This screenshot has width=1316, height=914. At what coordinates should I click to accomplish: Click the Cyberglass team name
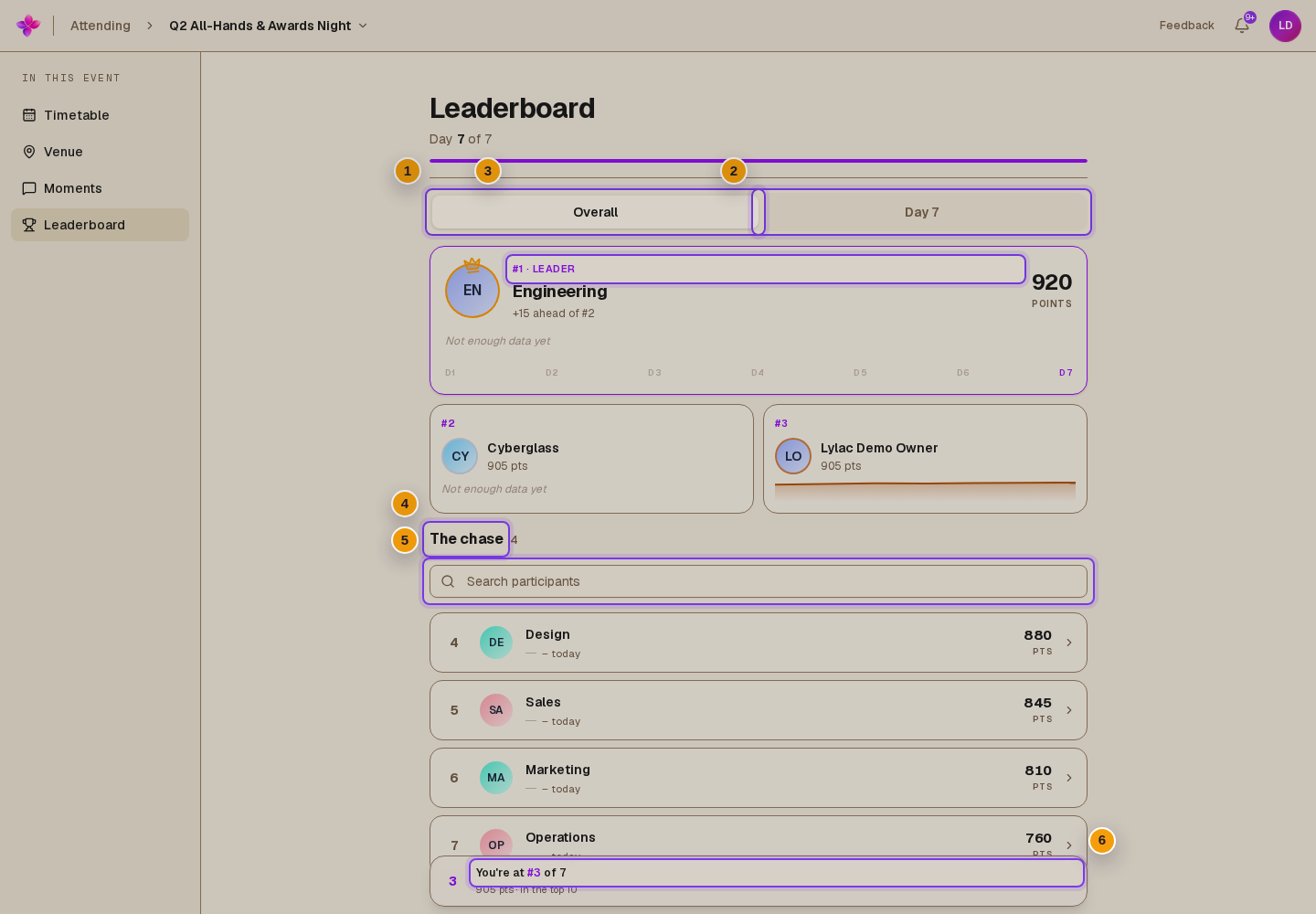coord(523,448)
